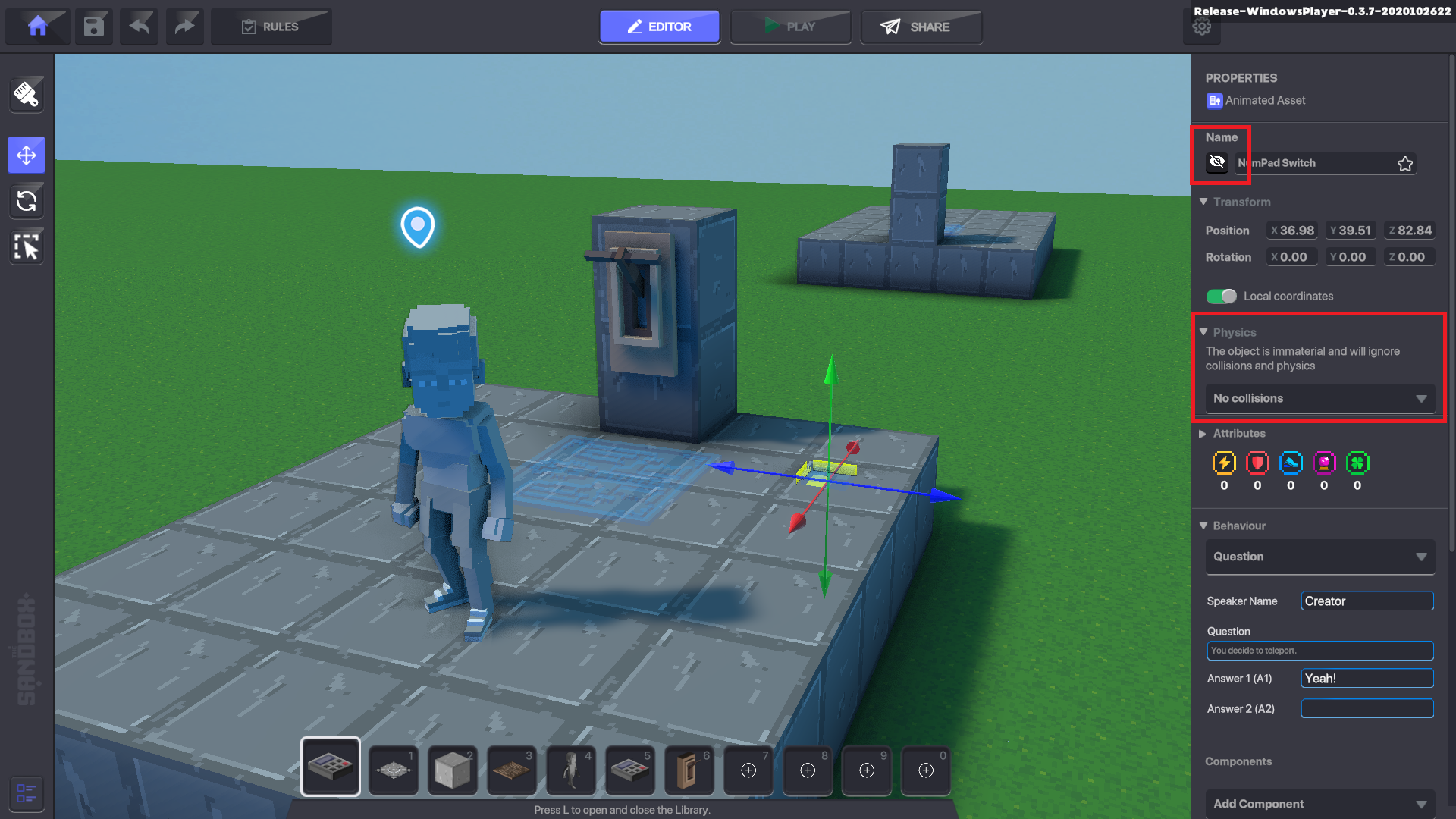Viewport: 1456px width, 819px height.
Task: Click the SHARE button
Action: pyautogui.click(x=921, y=27)
